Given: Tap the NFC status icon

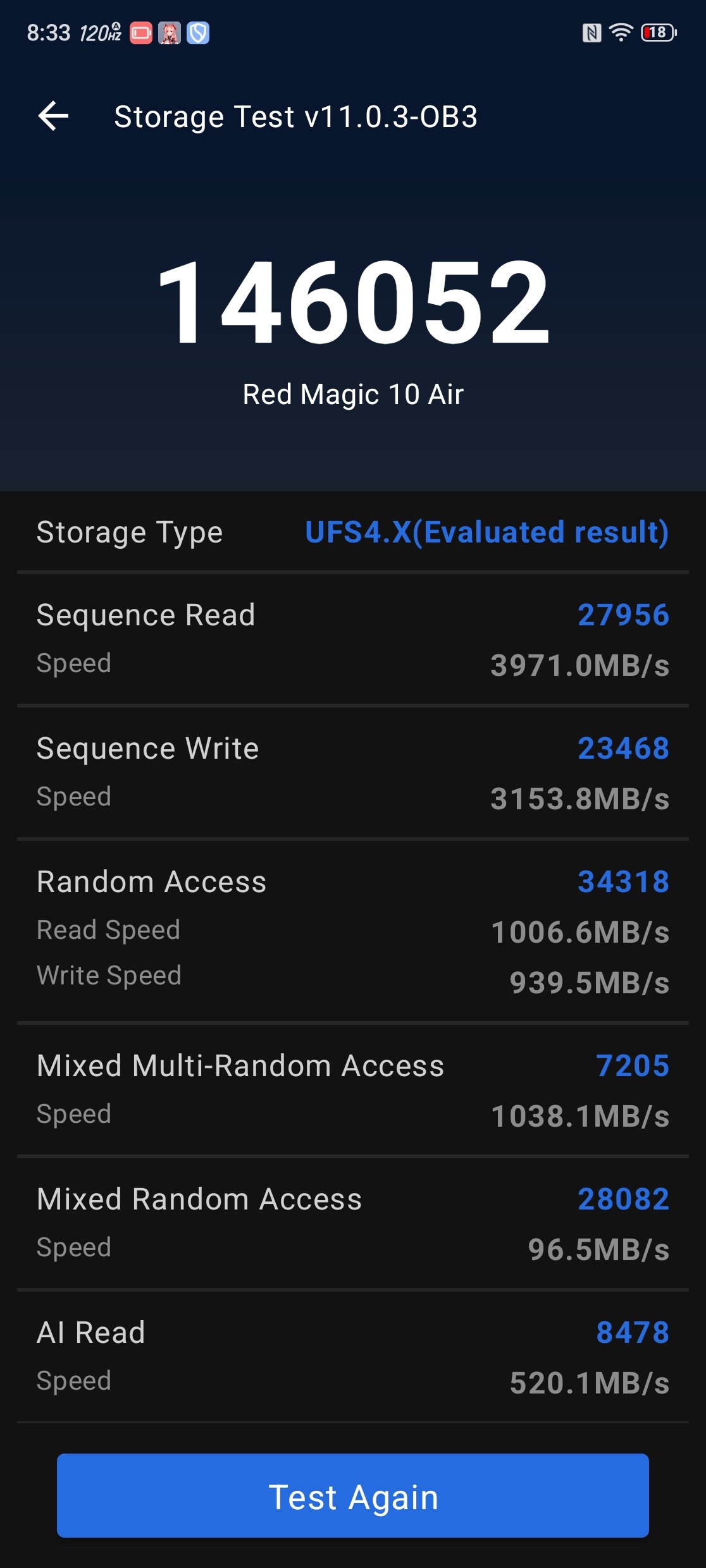Looking at the screenshot, I should click(x=591, y=33).
